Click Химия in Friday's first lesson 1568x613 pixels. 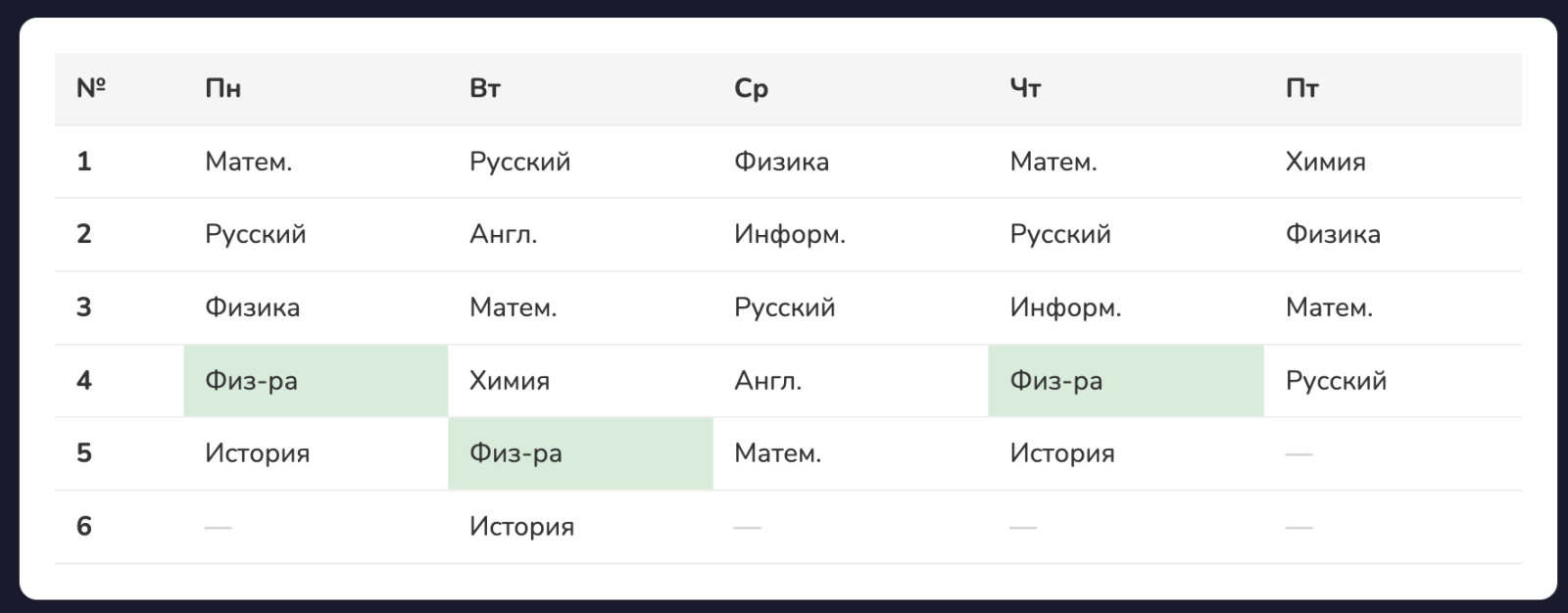pyautogui.click(x=1325, y=162)
